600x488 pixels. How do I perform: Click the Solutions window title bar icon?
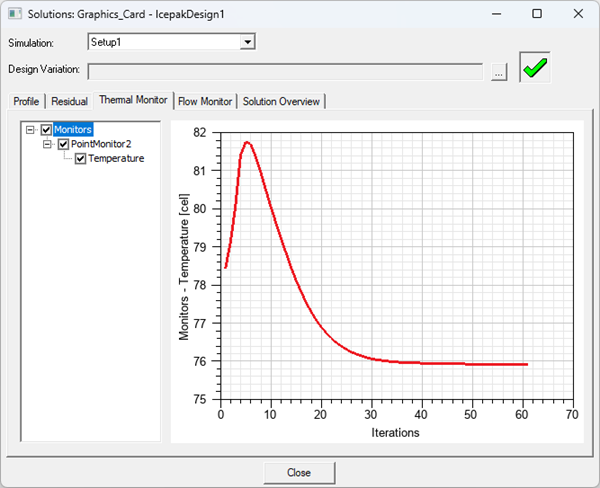pos(15,15)
